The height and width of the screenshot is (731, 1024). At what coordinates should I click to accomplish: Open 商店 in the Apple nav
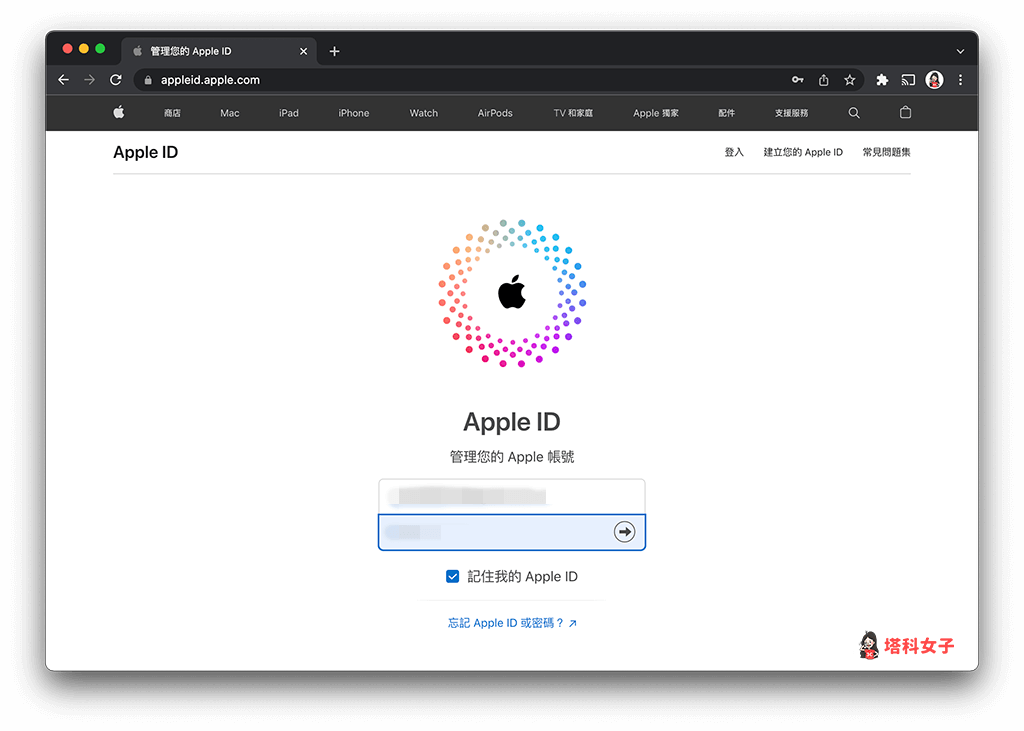(x=172, y=113)
